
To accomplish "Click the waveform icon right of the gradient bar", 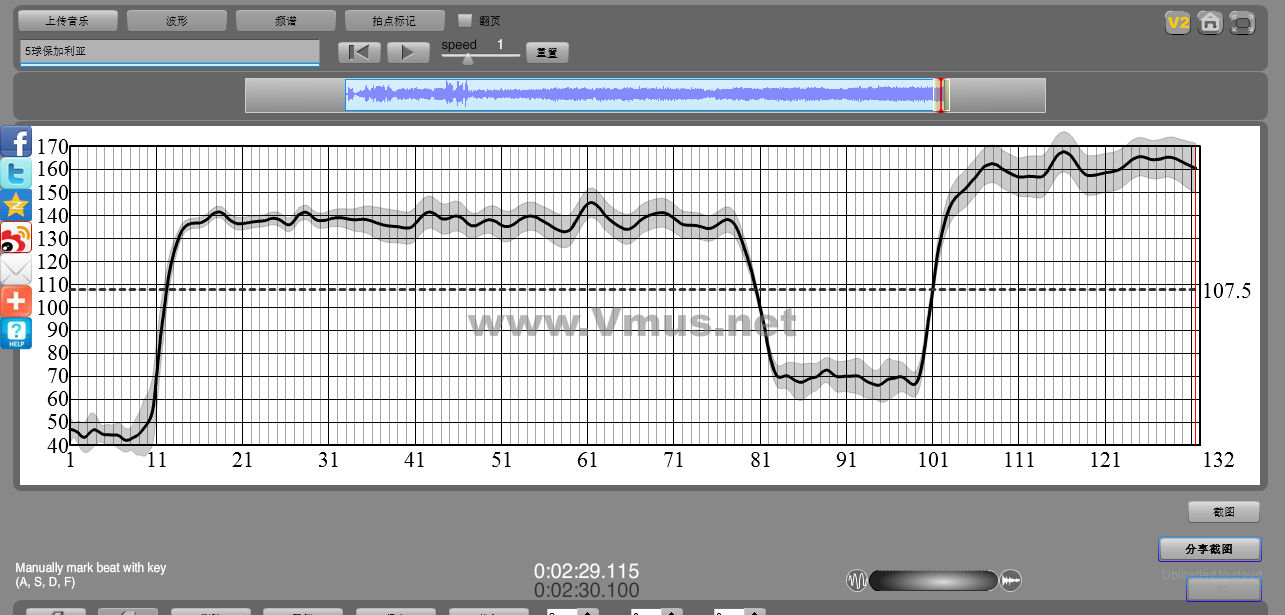I will pos(1011,580).
